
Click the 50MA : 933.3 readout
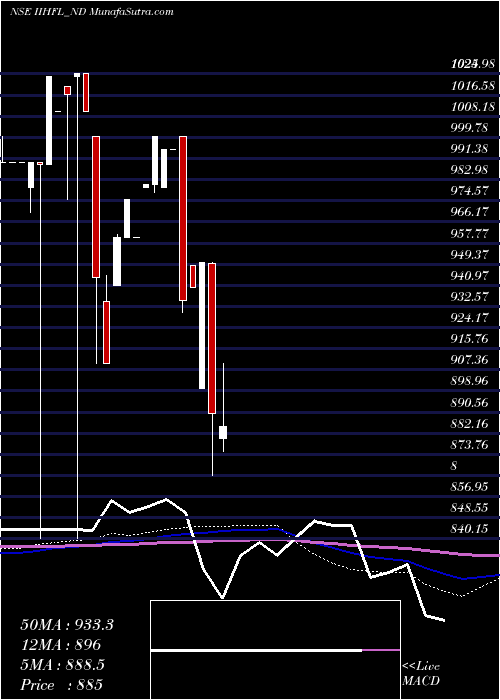point(67,625)
